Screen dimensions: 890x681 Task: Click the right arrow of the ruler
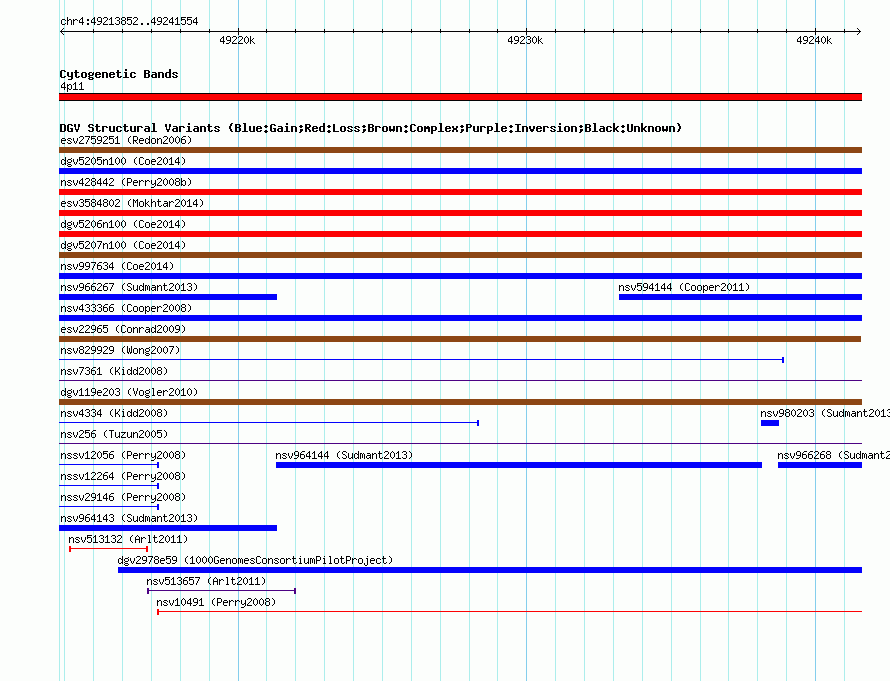(859, 31)
